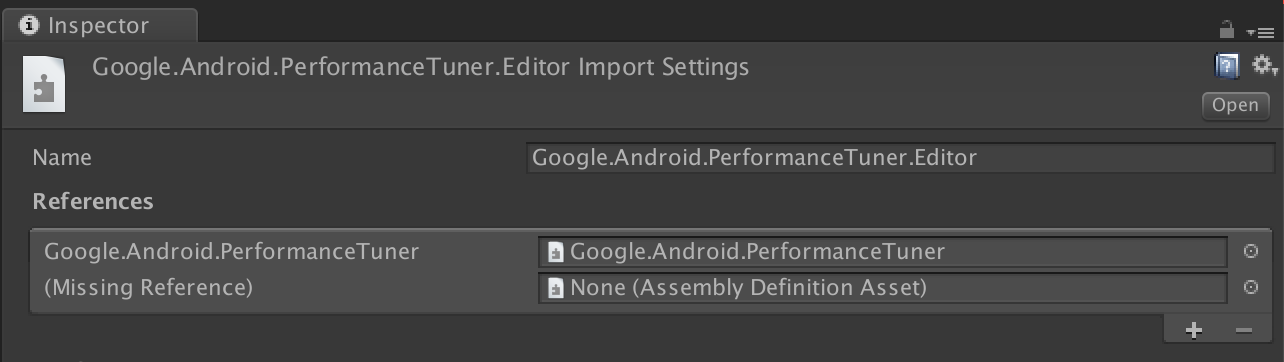Click the Google.Android.PerformanceTuner asset field

[x=883, y=251]
